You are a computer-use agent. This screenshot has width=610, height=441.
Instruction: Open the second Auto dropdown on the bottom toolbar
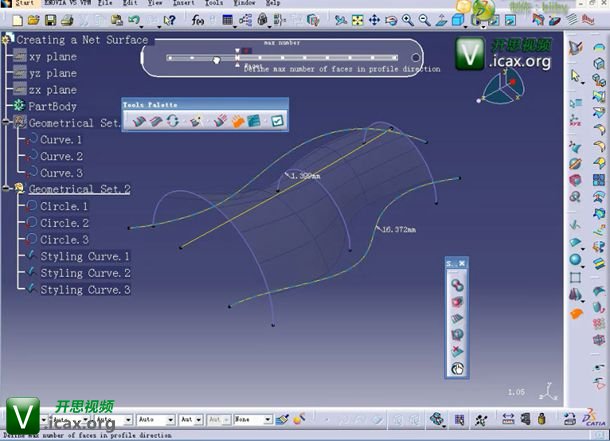[112, 420]
